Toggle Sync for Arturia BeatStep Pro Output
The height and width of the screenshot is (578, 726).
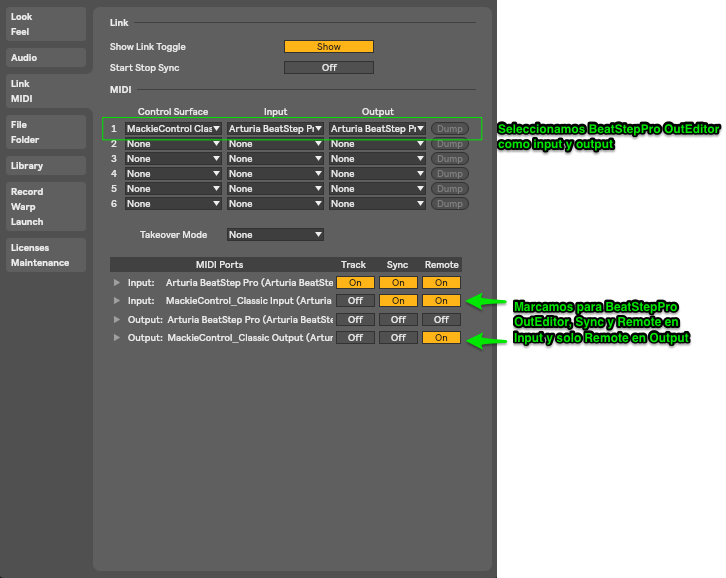pyautogui.click(x=398, y=320)
